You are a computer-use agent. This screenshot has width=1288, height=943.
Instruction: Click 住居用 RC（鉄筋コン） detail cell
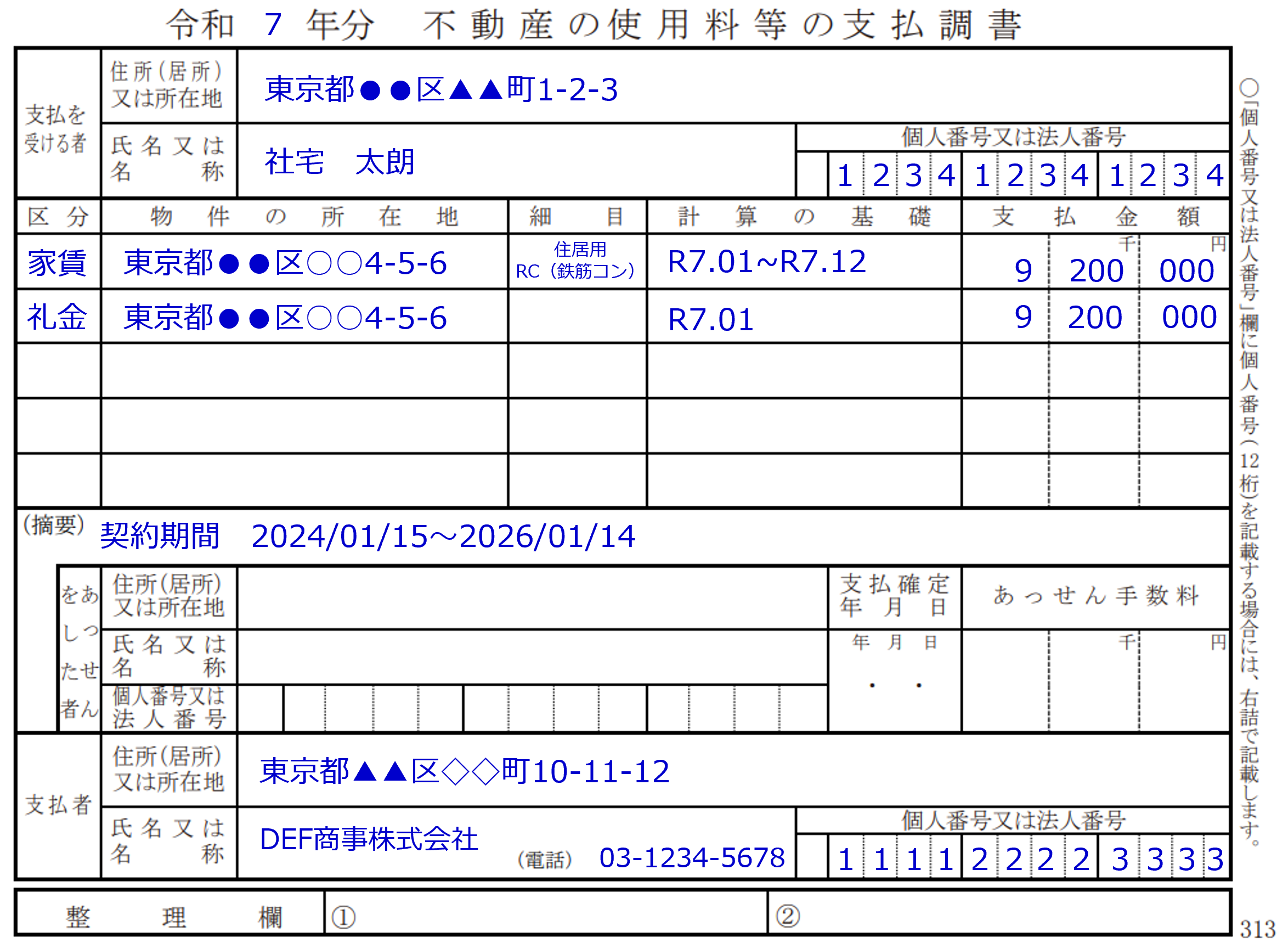tap(577, 261)
